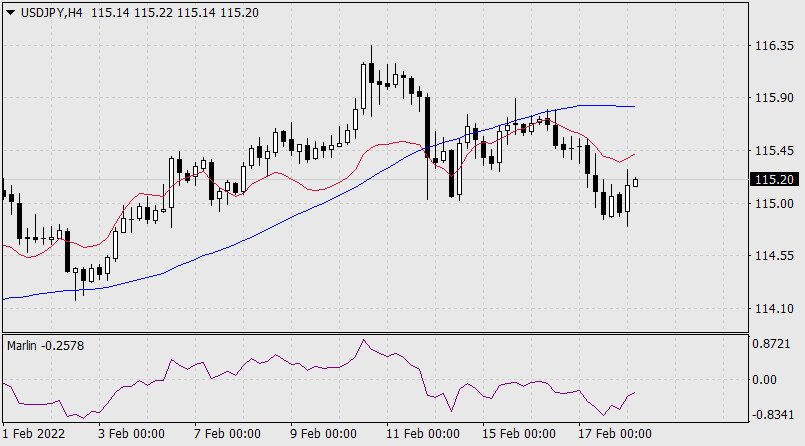Select the 1 Feb 2022 date label
This screenshot has width=805, height=446.
coord(34,434)
